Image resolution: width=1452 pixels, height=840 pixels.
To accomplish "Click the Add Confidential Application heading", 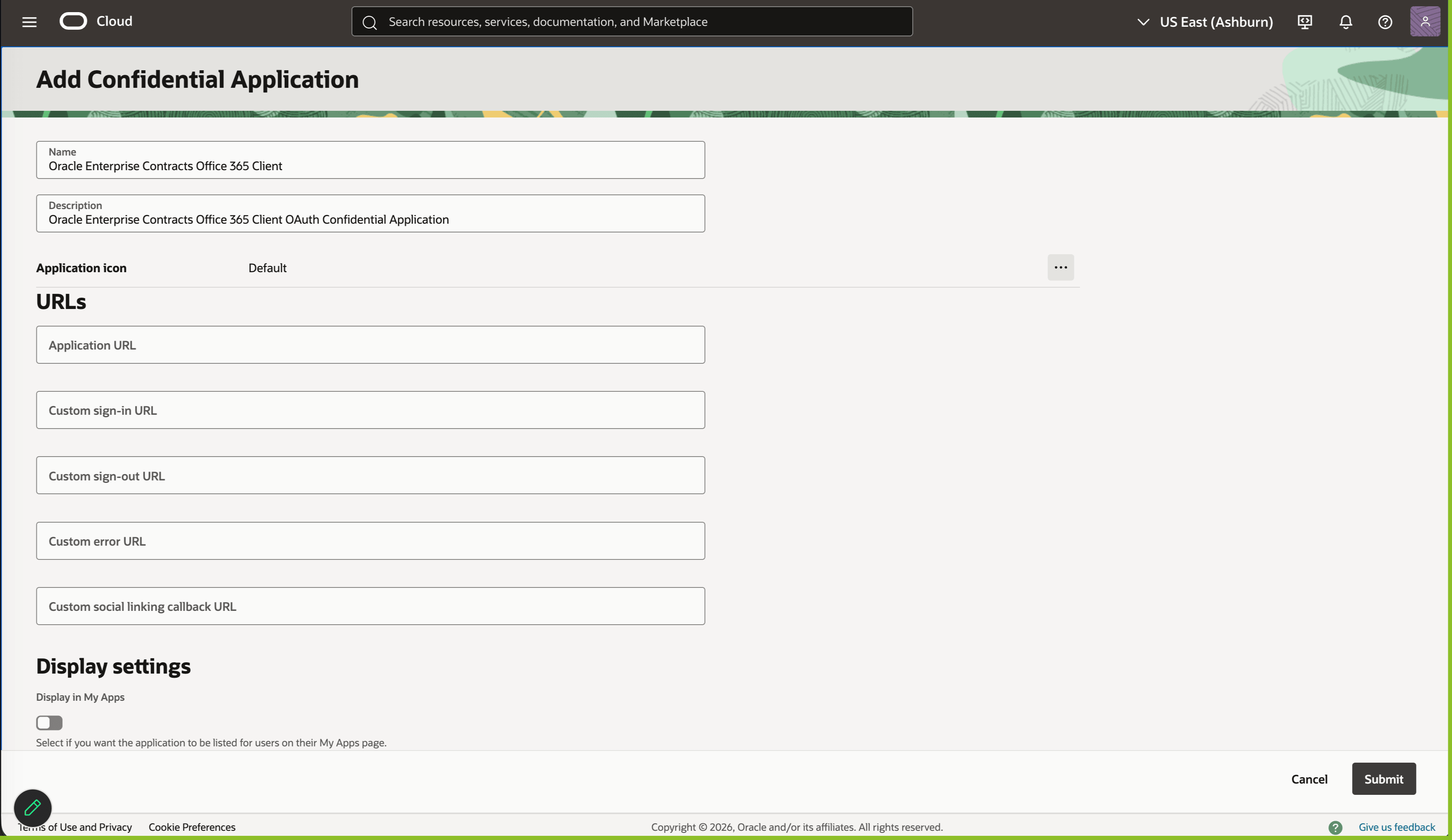I will point(198,79).
